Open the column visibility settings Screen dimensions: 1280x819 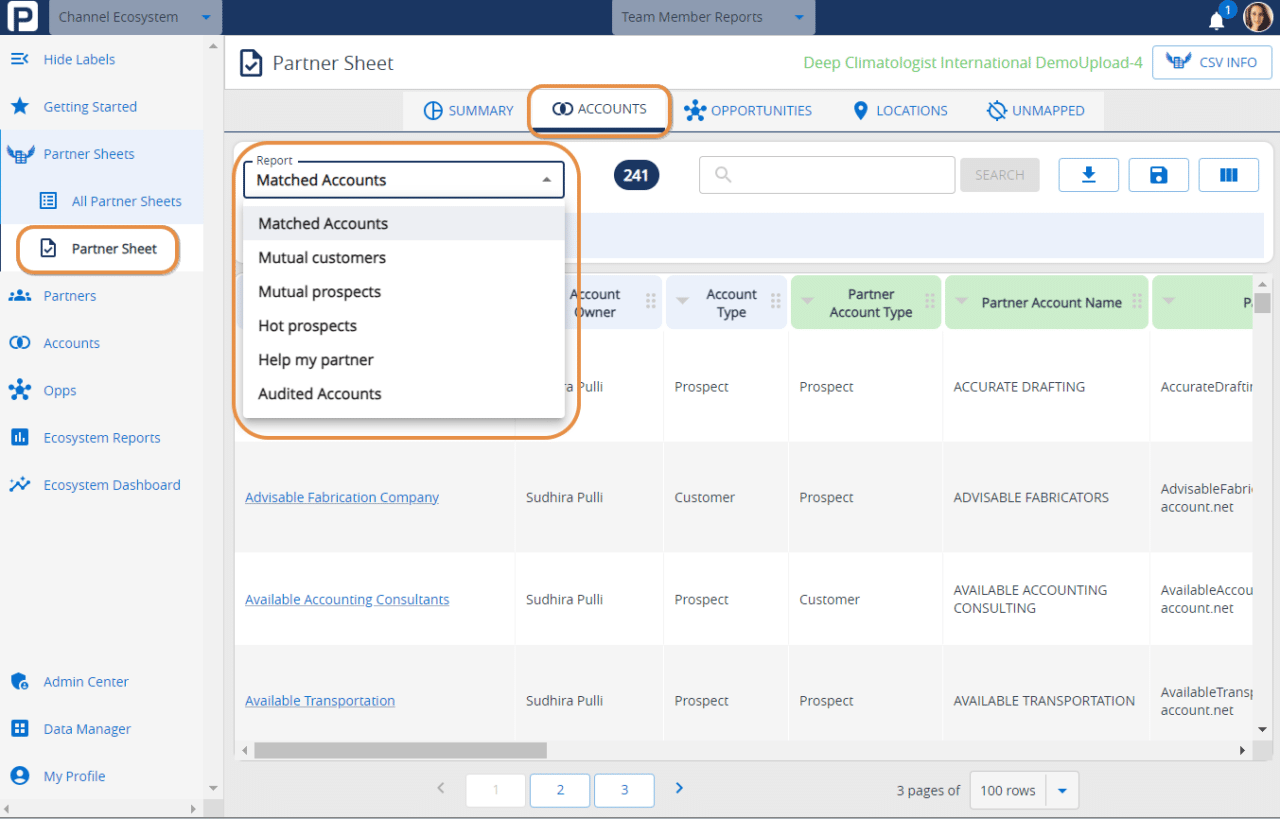click(1228, 174)
